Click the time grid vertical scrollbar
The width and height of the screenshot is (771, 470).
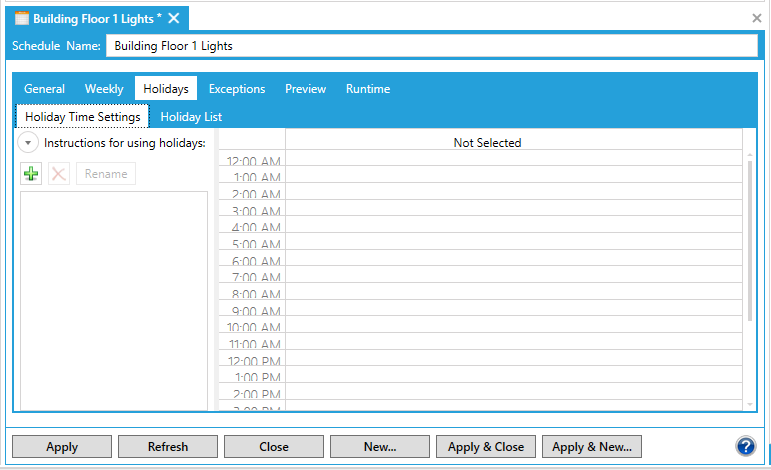click(750, 240)
